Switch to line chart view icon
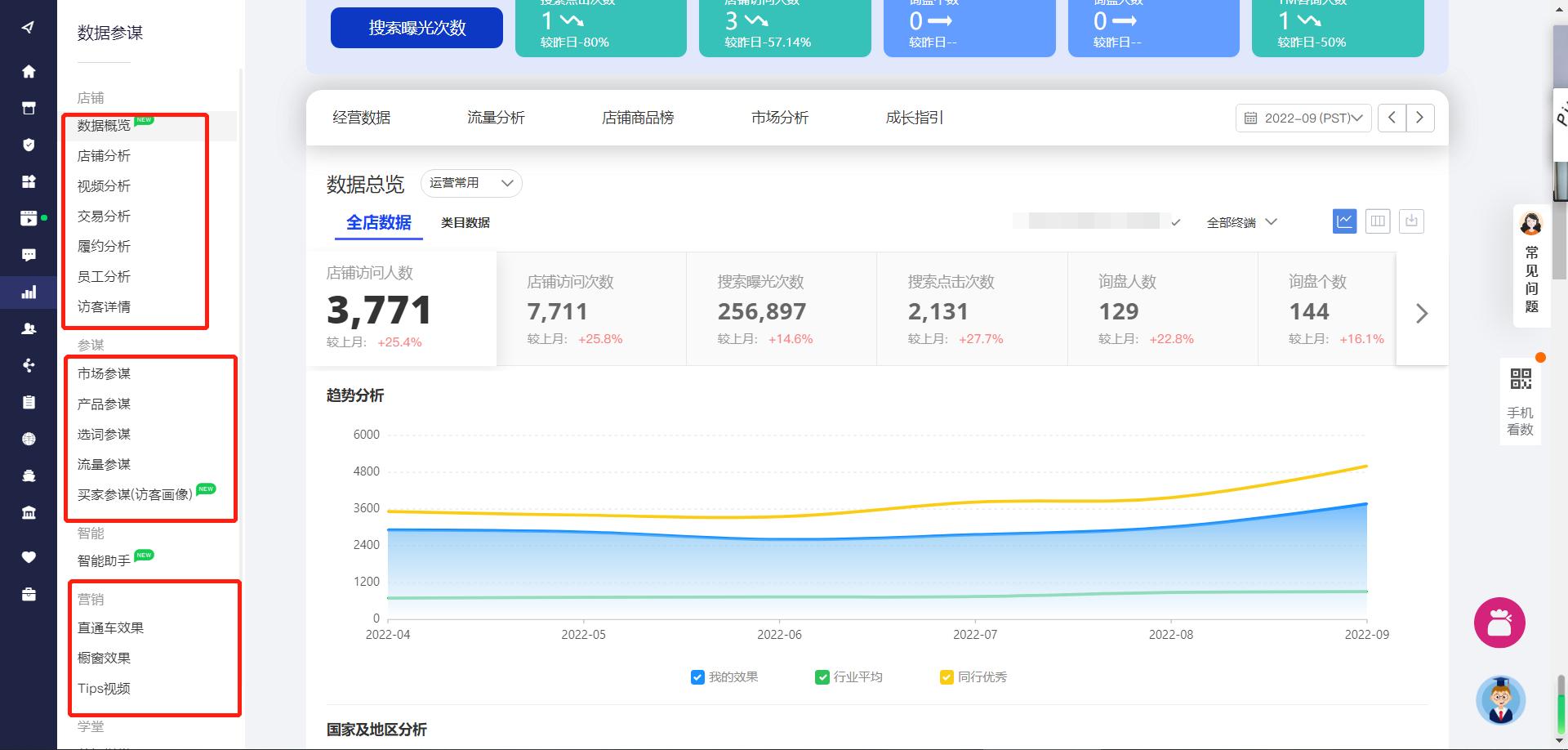The width and height of the screenshot is (1568, 750). pyautogui.click(x=1344, y=221)
